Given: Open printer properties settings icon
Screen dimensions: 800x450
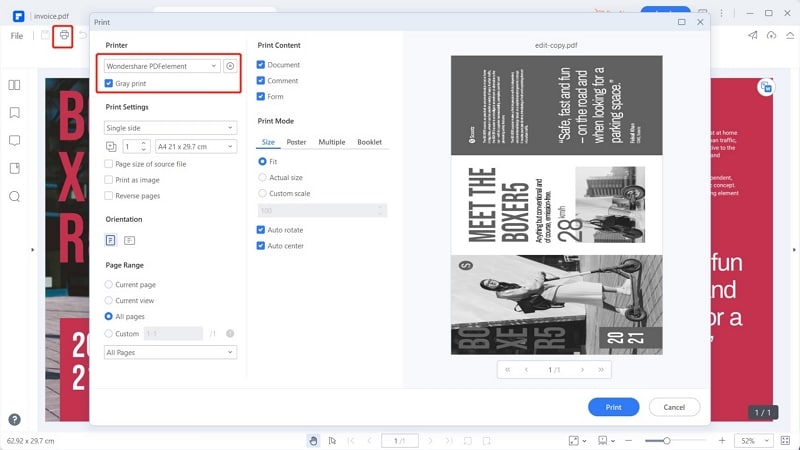Looking at the screenshot, I should point(230,66).
